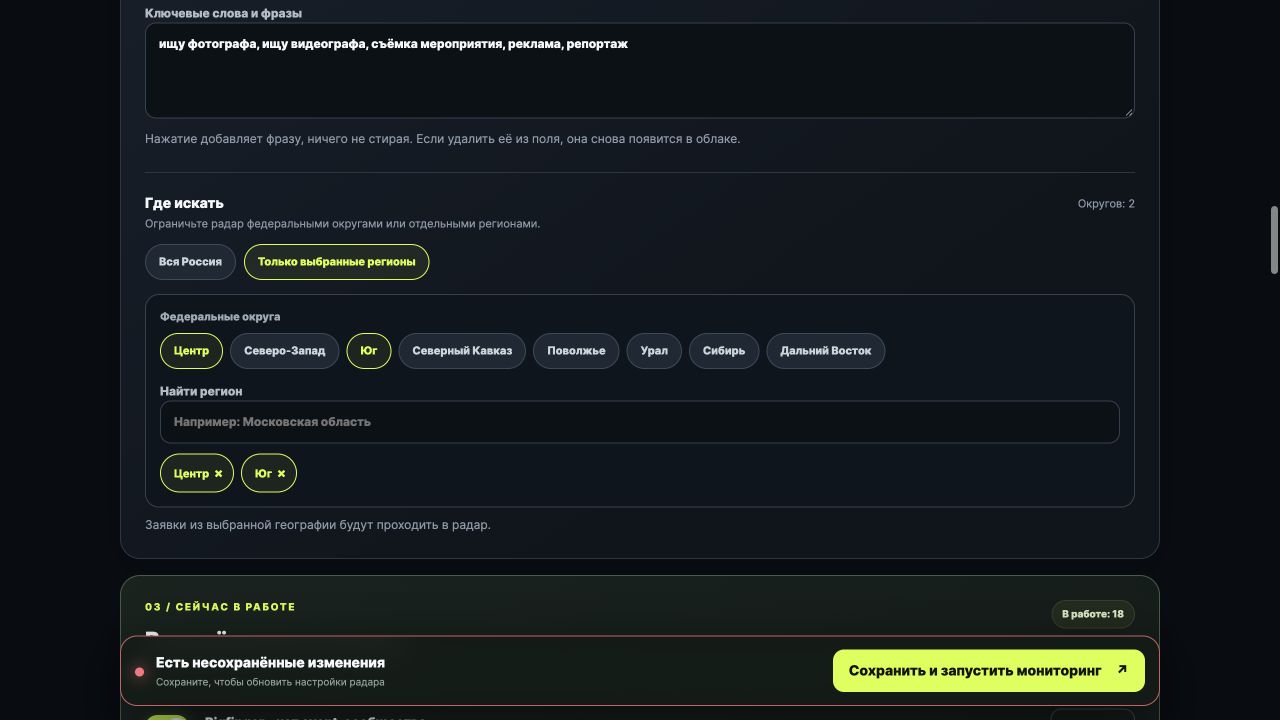Remove the selected Центр × chip under region search
This screenshot has width=1280, height=720.
coord(197,474)
